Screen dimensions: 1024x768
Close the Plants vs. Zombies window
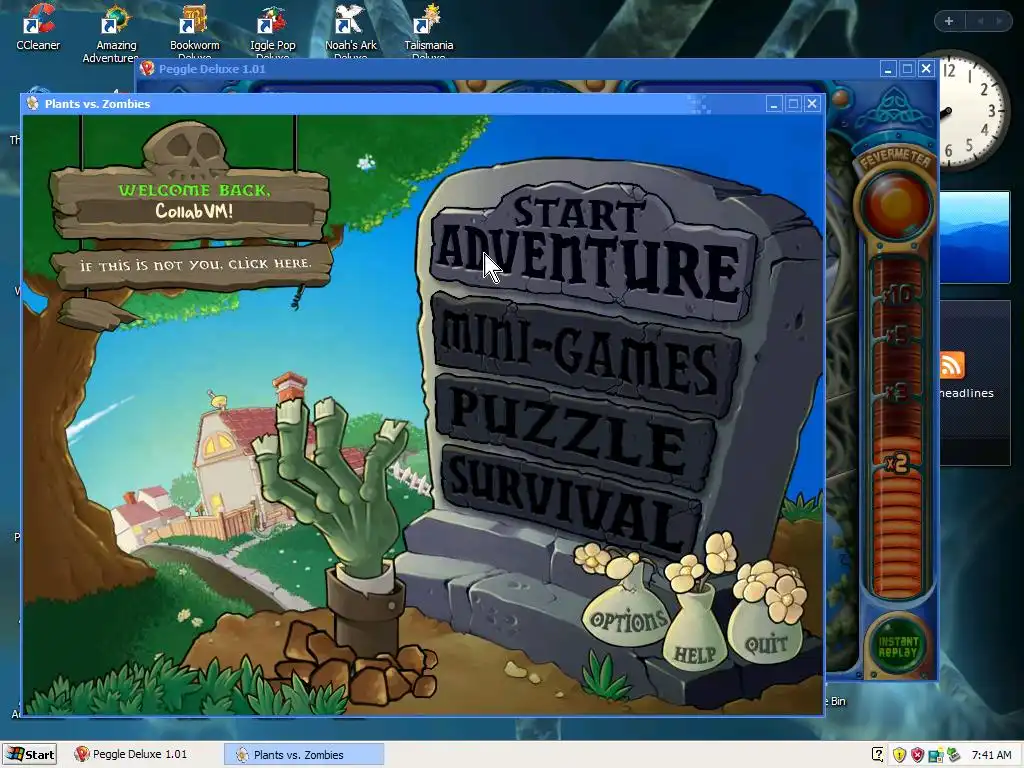click(x=812, y=104)
